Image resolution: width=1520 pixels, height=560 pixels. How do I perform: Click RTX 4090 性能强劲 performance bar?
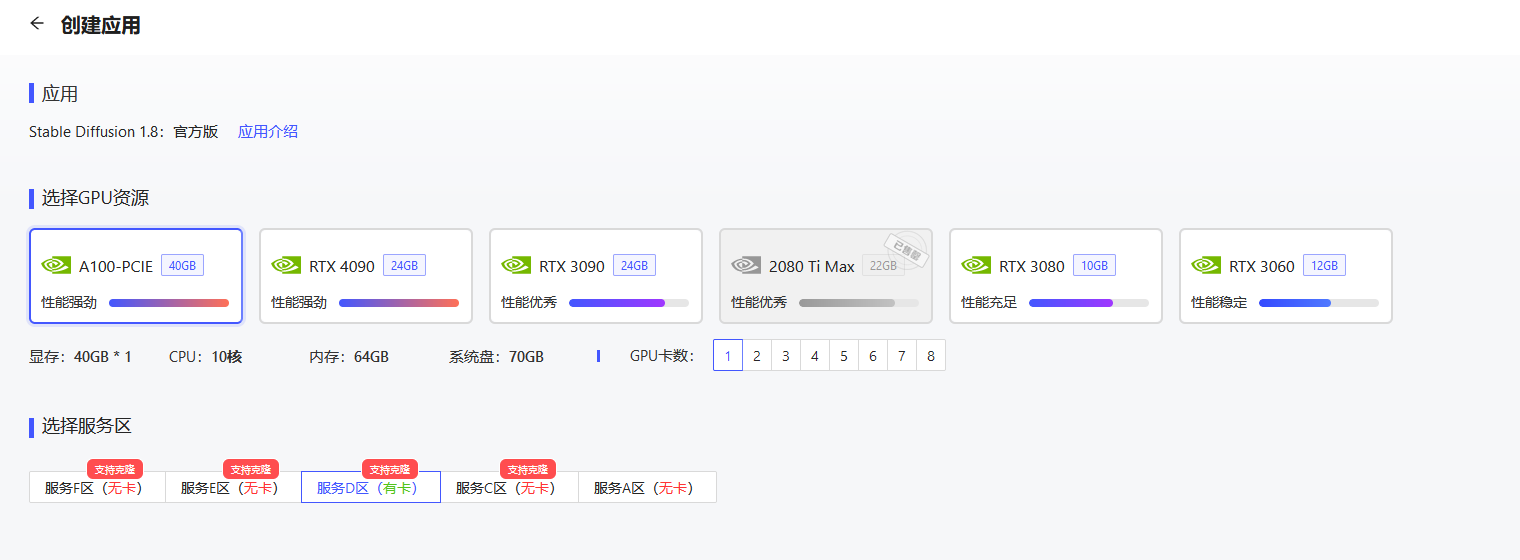[399, 303]
